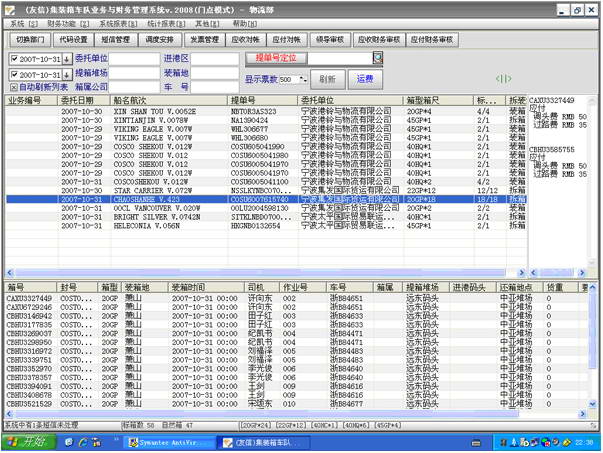Sort by 箱型箱尺 column header
603x453 pixels.
[438, 101]
